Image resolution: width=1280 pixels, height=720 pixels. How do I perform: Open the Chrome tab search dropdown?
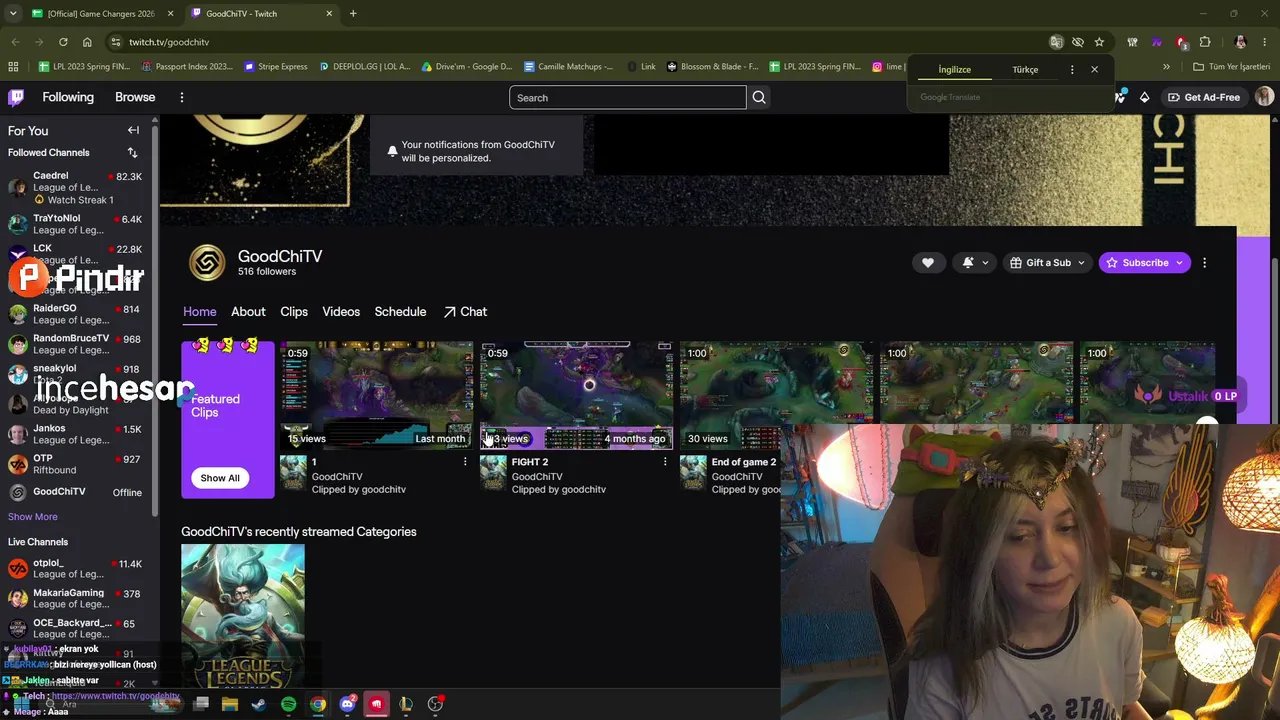pos(13,13)
